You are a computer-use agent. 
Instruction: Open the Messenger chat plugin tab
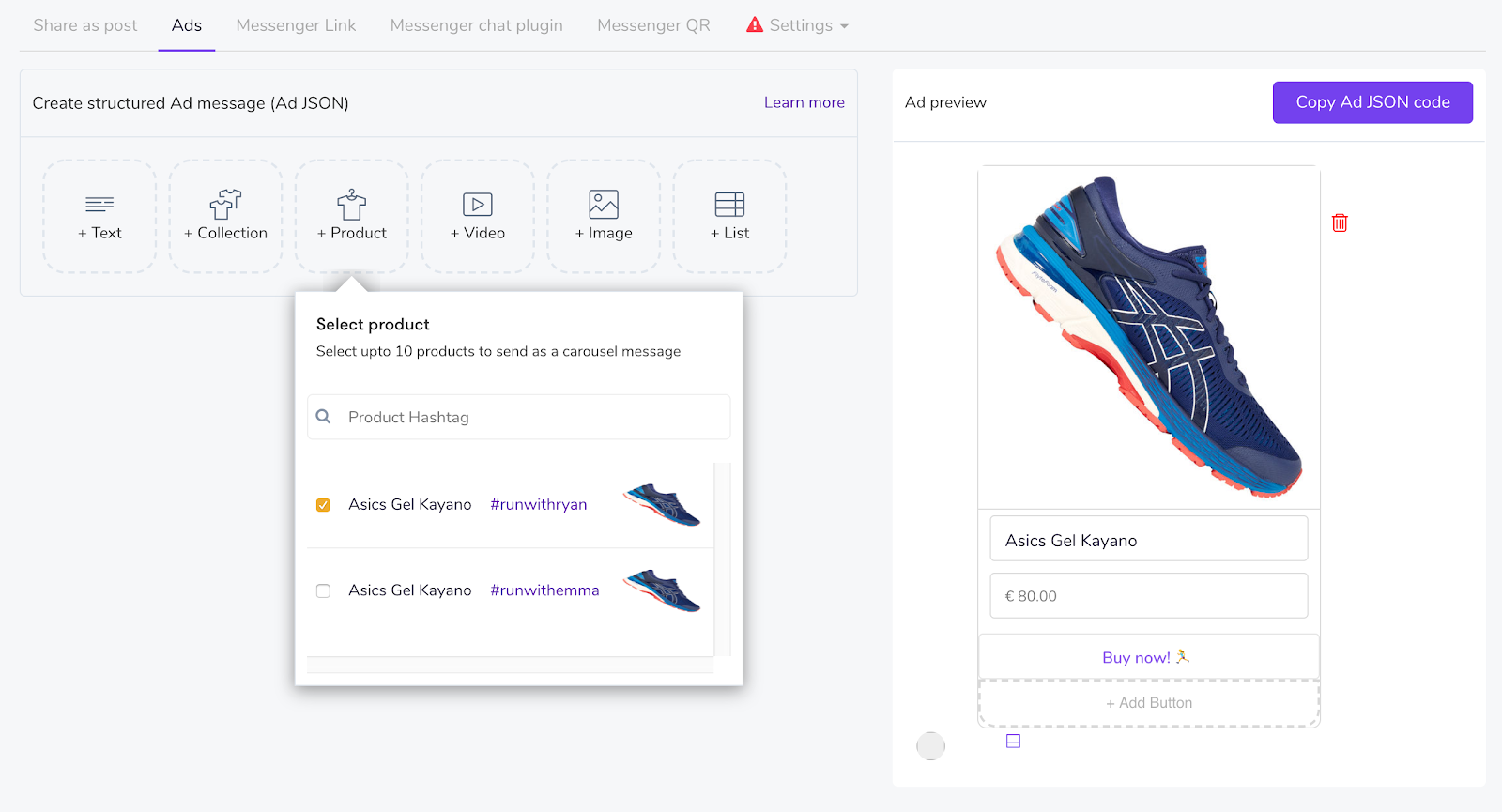tap(477, 25)
